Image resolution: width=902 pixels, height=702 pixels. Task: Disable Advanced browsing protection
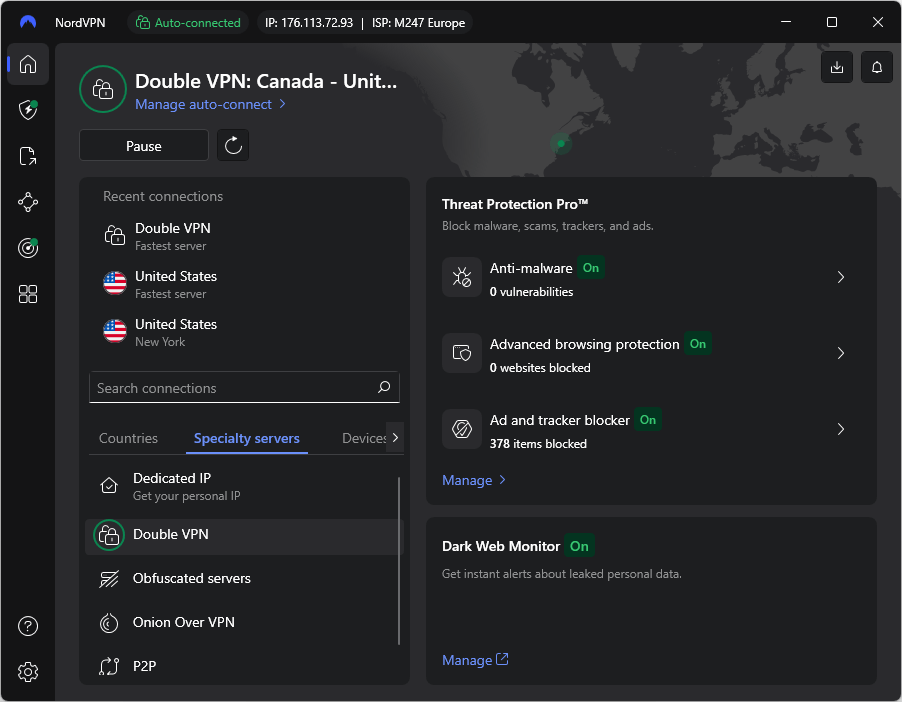[x=697, y=344]
